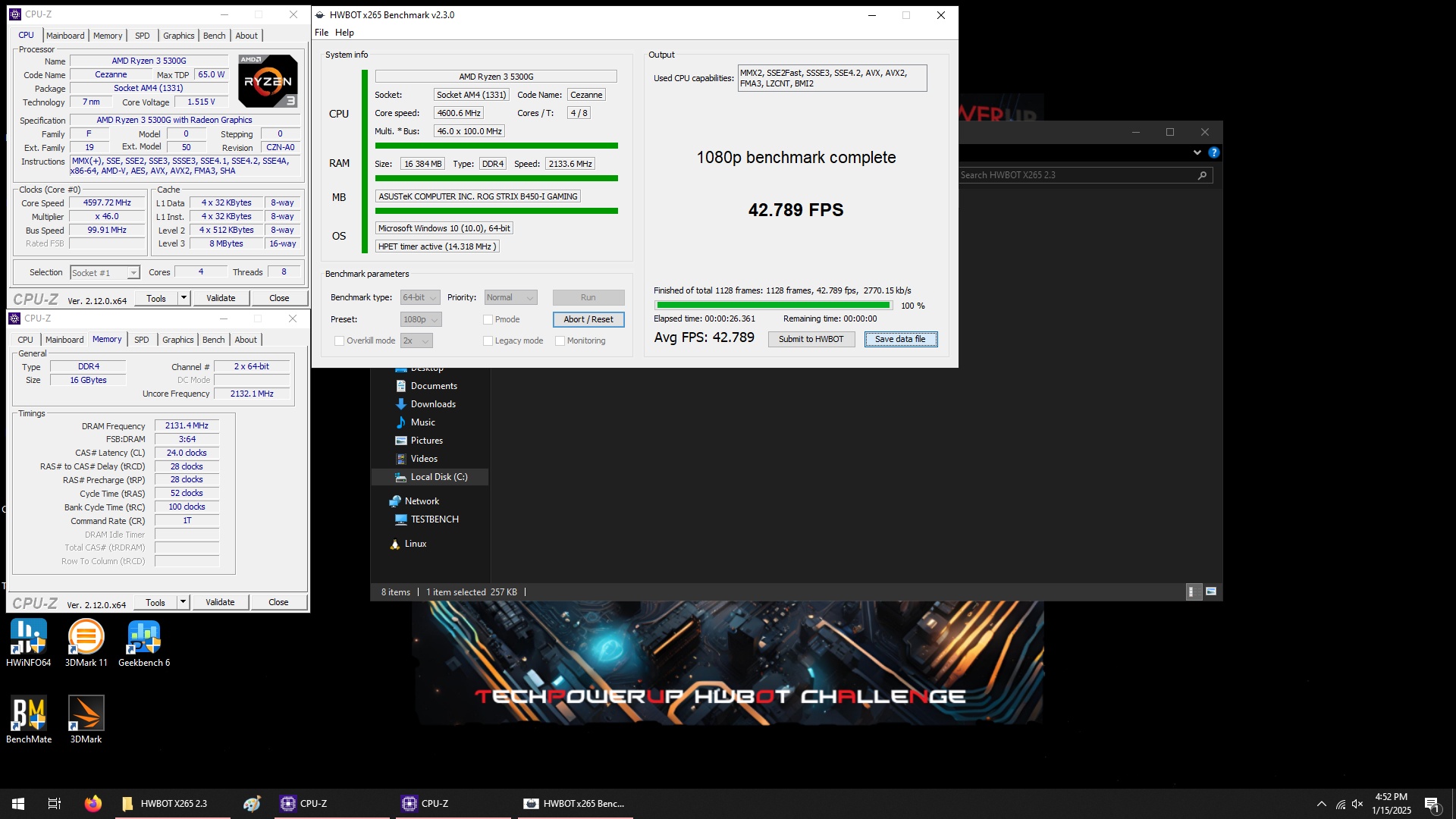Click the Explorer help question mark icon
The height and width of the screenshot is (819, 1456).
1213,152
